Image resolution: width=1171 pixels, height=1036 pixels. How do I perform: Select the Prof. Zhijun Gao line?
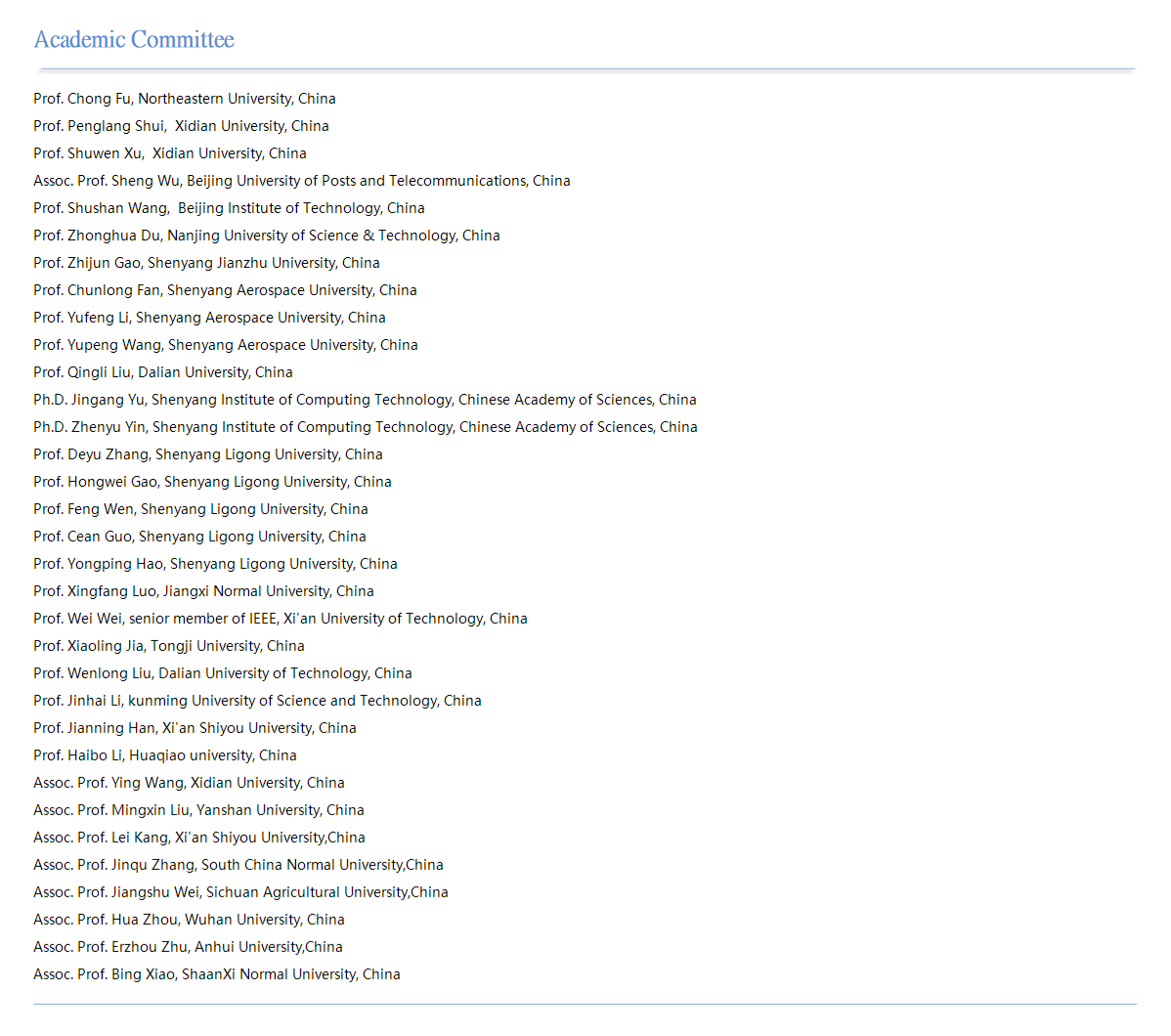tap(207, 263)
